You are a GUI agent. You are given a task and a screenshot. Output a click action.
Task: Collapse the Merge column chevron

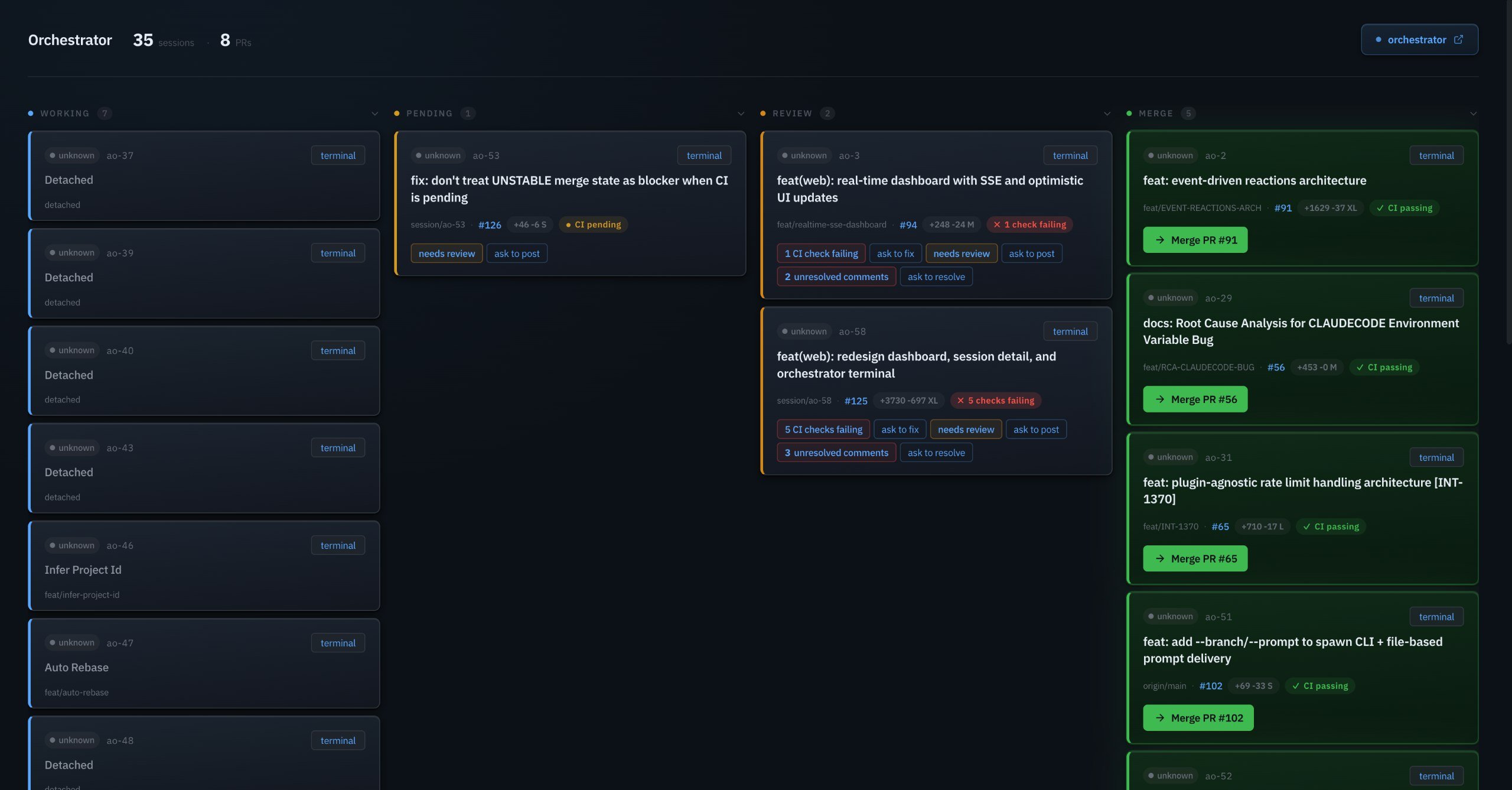tap(1473, 113)
